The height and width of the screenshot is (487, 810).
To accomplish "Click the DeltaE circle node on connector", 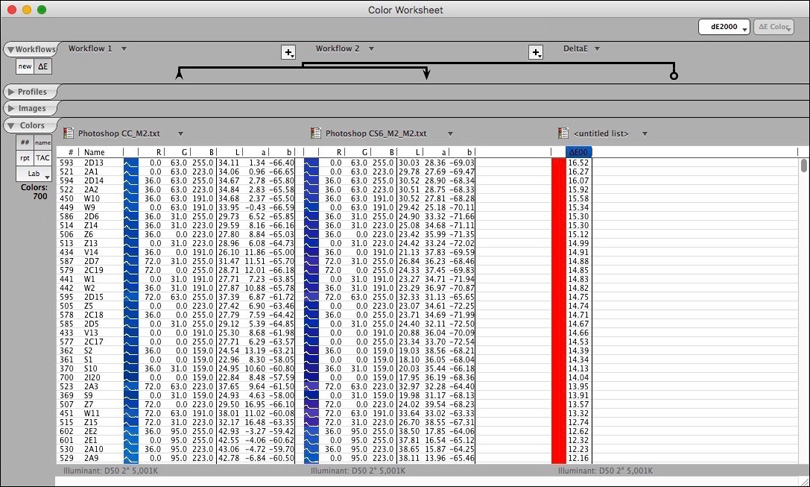I will point(674,76).
